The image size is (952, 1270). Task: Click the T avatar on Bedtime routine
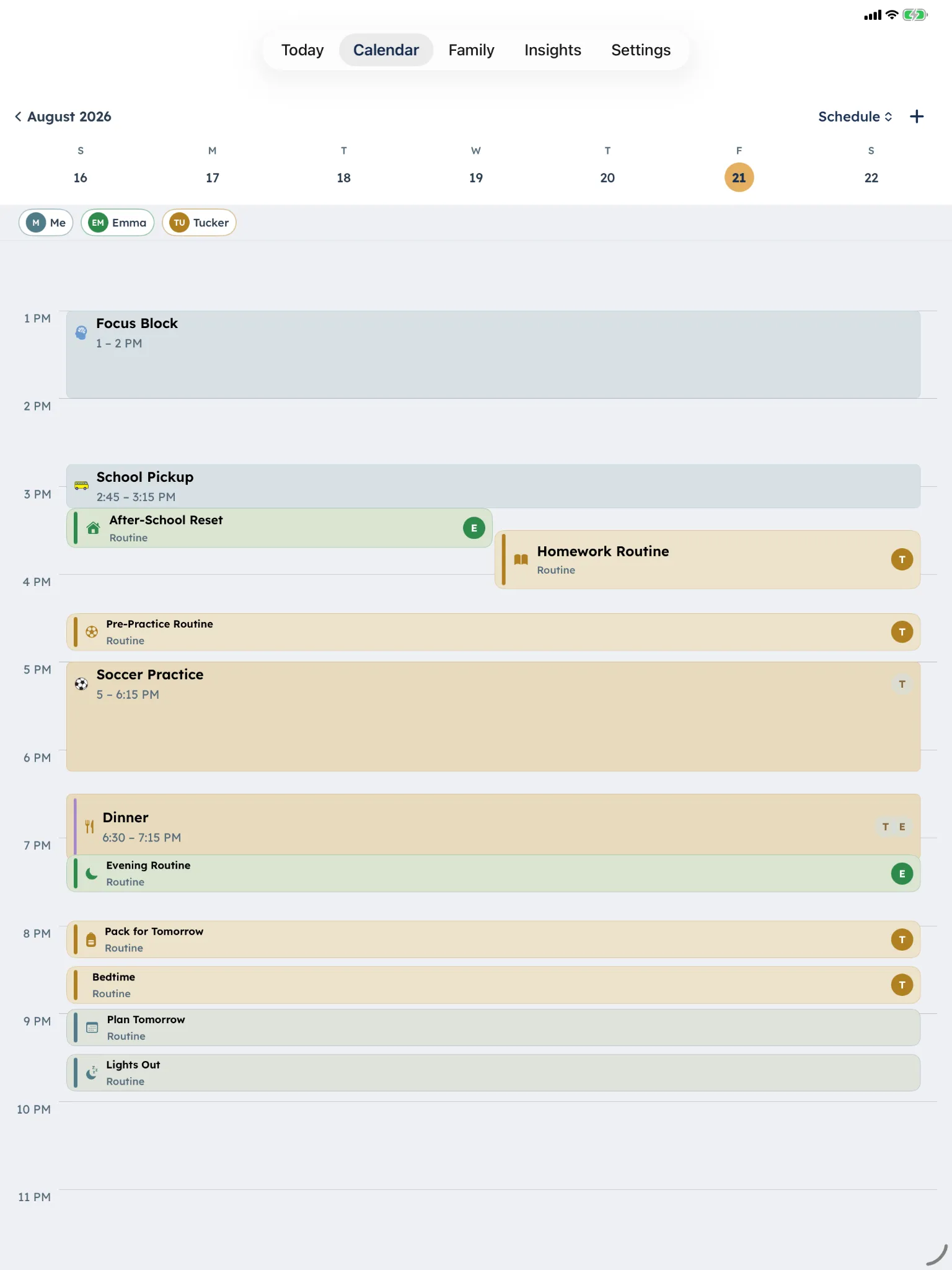pos(902,985)
